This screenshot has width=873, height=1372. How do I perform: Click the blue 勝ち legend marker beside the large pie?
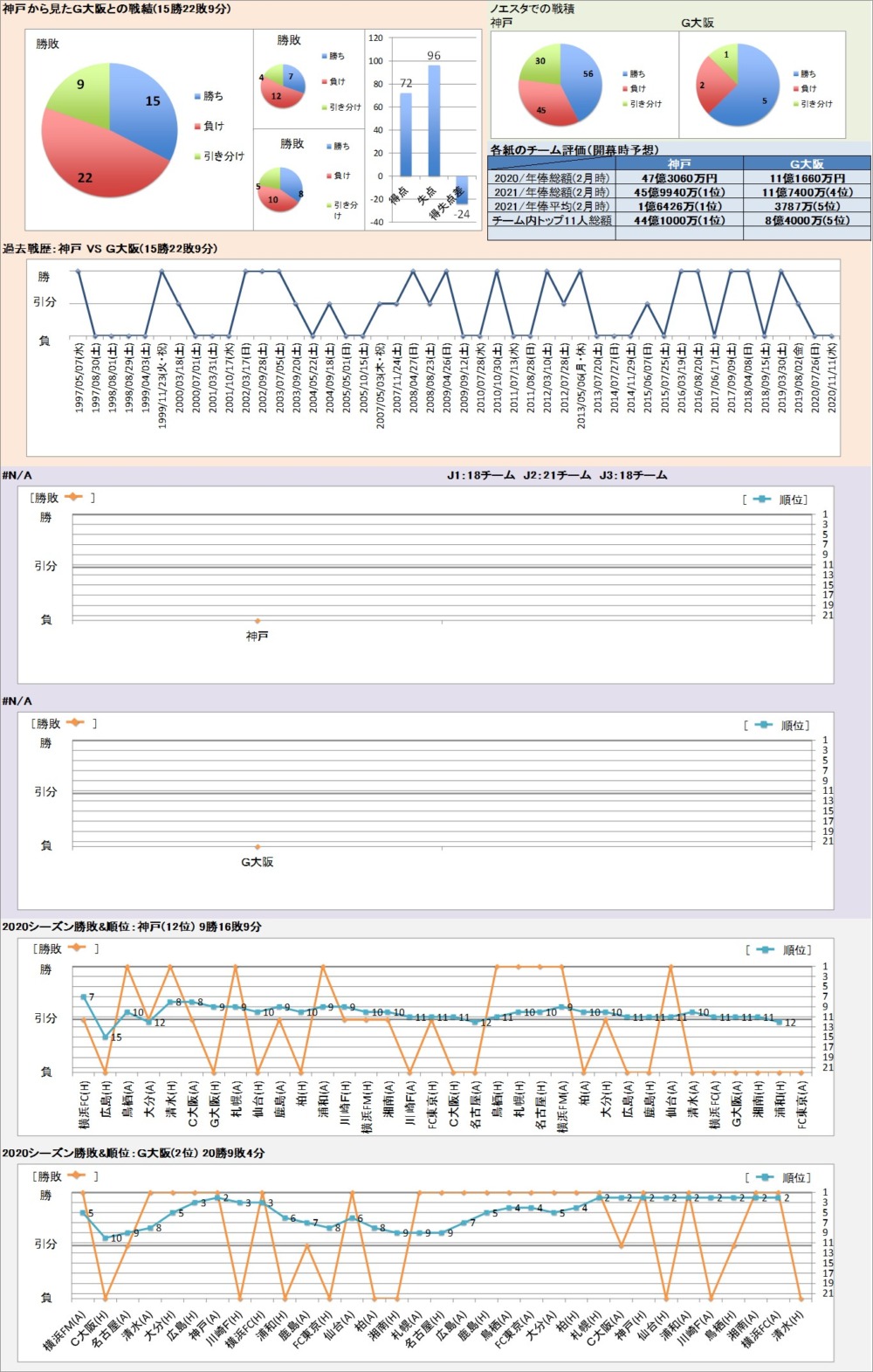tap(197, 97)
